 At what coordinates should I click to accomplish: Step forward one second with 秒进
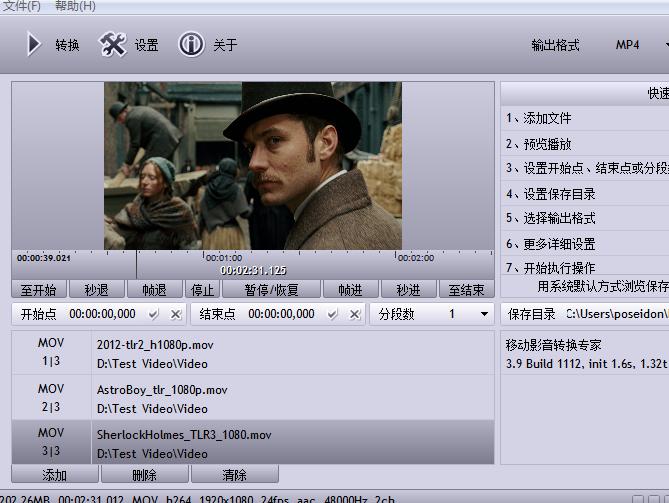[x=409, y=290]
